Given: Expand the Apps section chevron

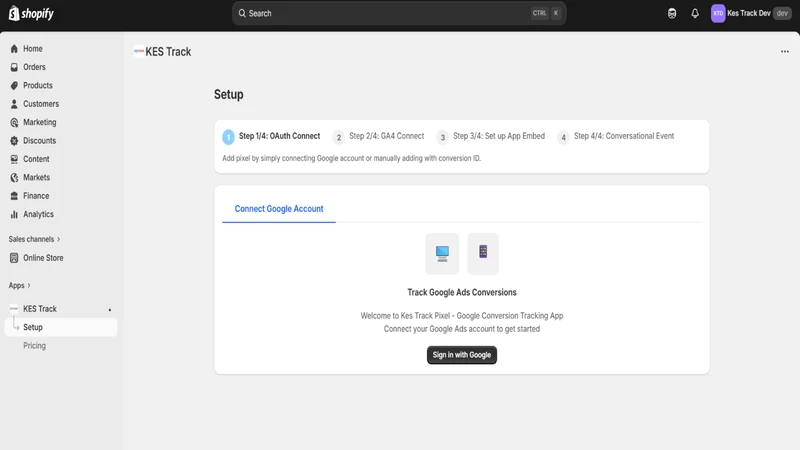Looking at the screenshot, I should coord(29,285).
